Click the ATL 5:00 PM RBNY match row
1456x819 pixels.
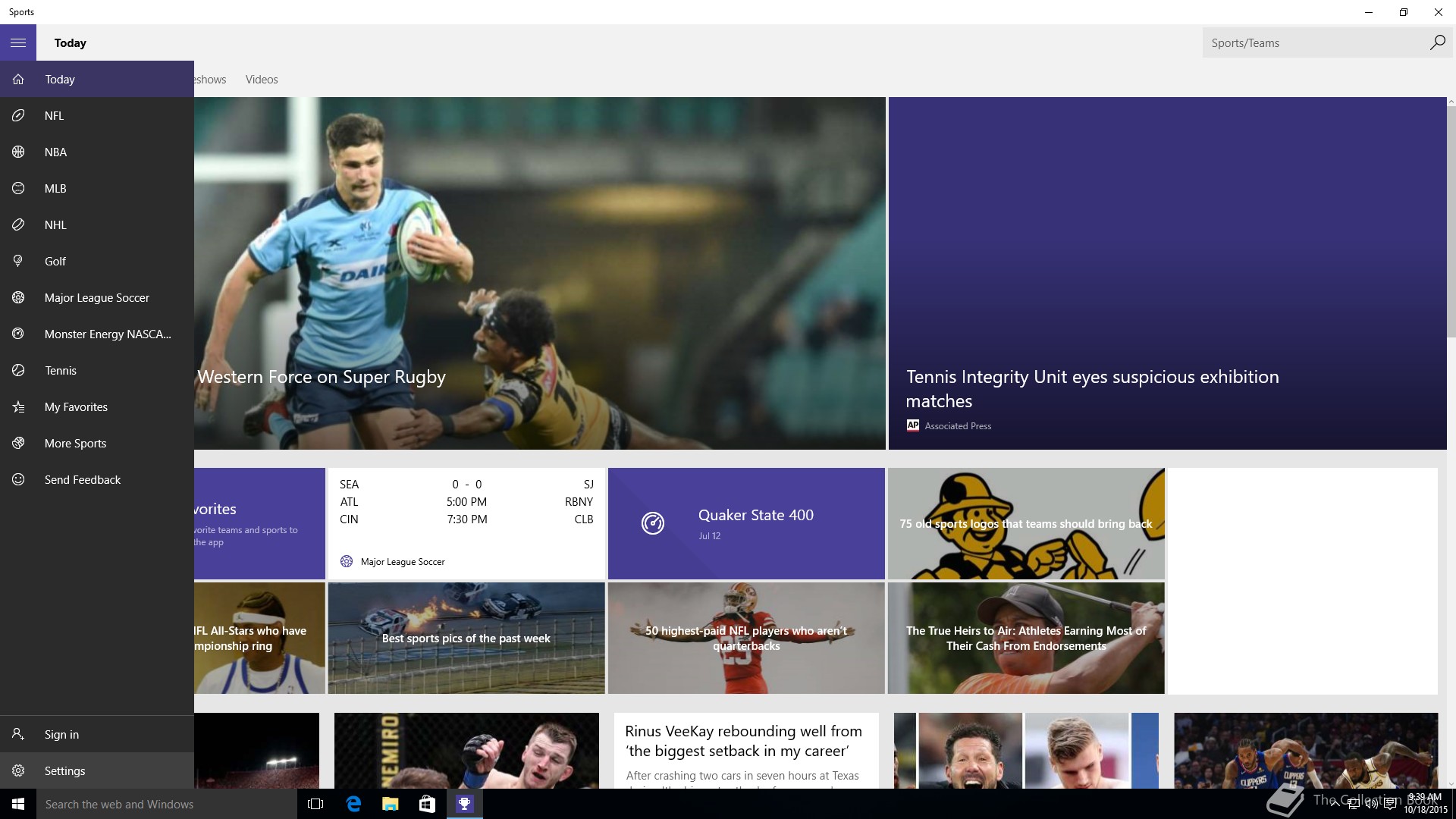[466, 501]
